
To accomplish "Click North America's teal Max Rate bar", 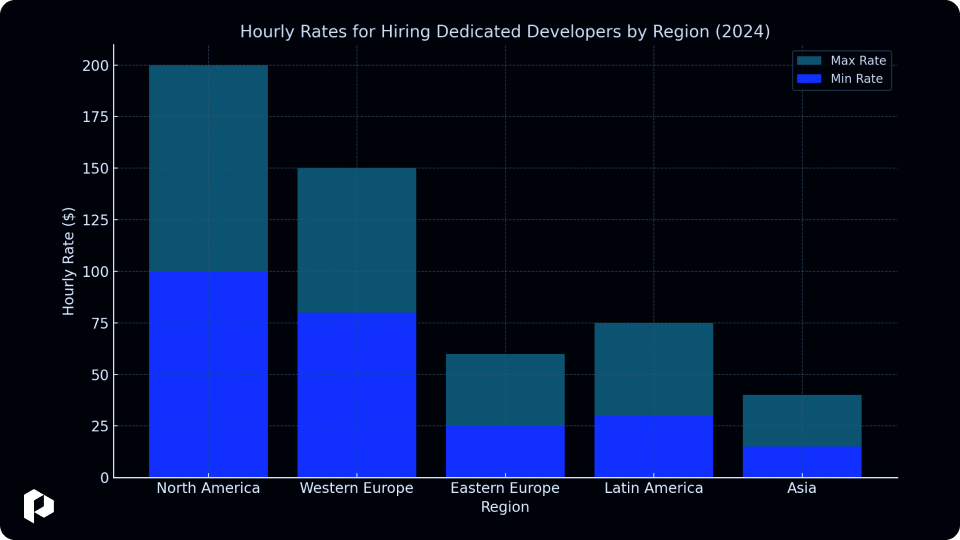I will (208, 168).
